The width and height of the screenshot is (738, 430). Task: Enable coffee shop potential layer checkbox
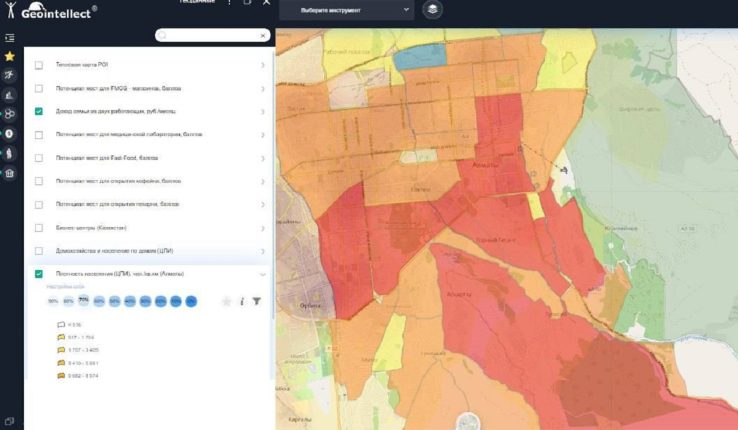39,181
